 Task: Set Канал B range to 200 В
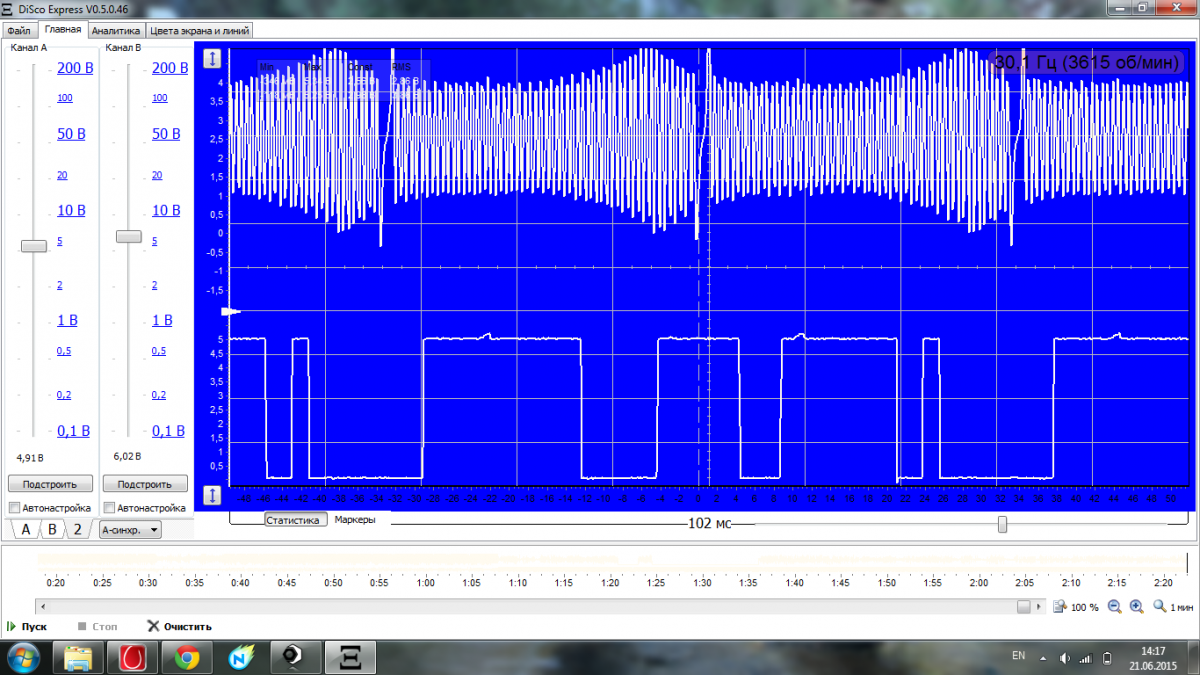tap(170, 69)
